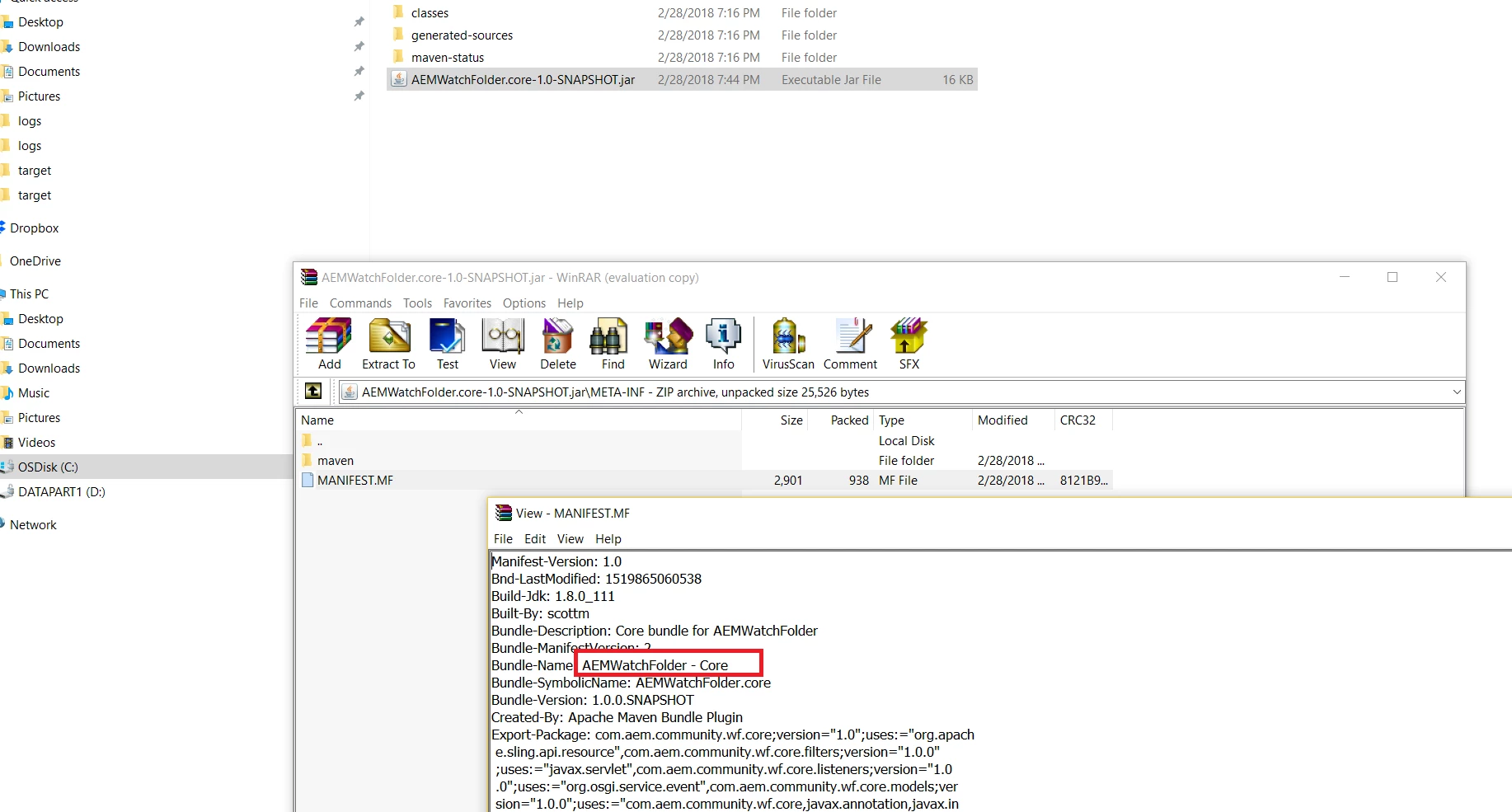Sort WinRAR list by Size column header
This screenshot has width=1512, height=812.
point(775,420)
